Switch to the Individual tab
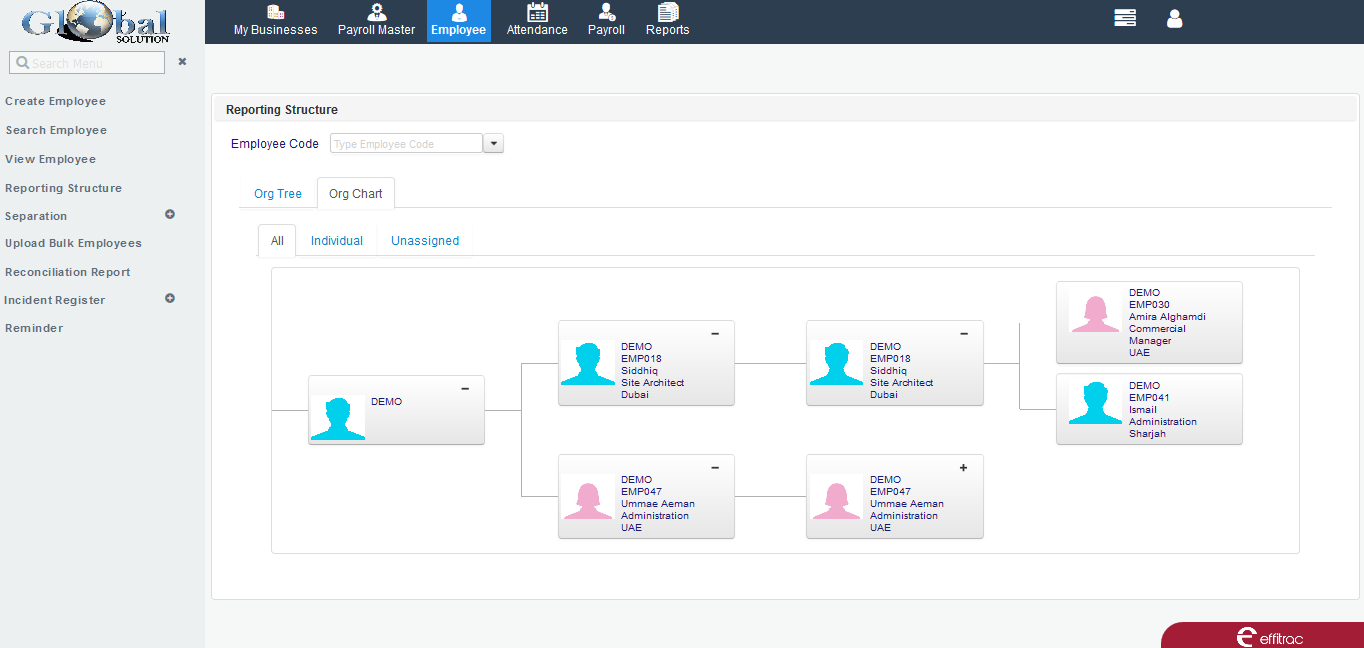Image resolution: width=1364 pixels, height=648 pixels. pos(337,241)
